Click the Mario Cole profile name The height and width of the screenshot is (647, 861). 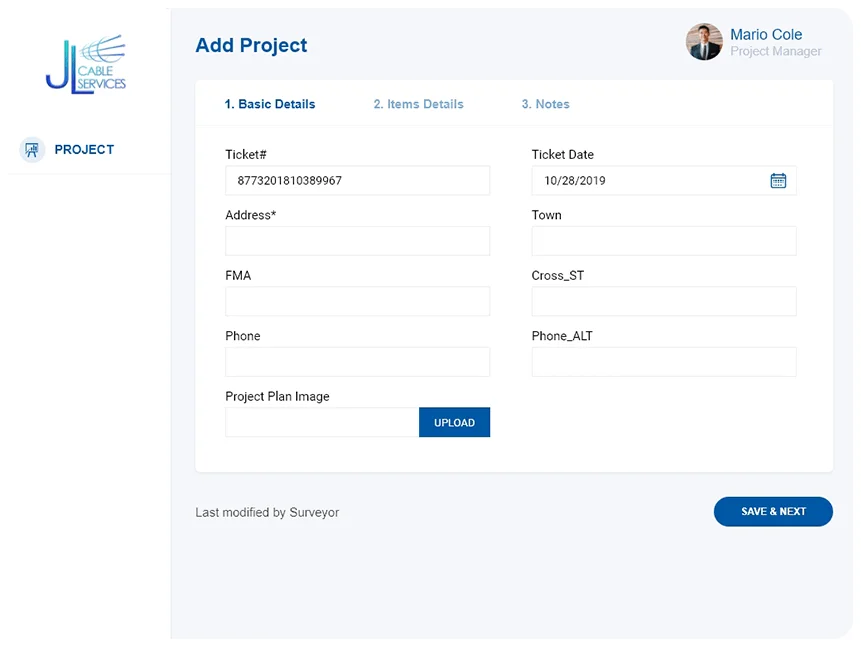pos(766,35)
